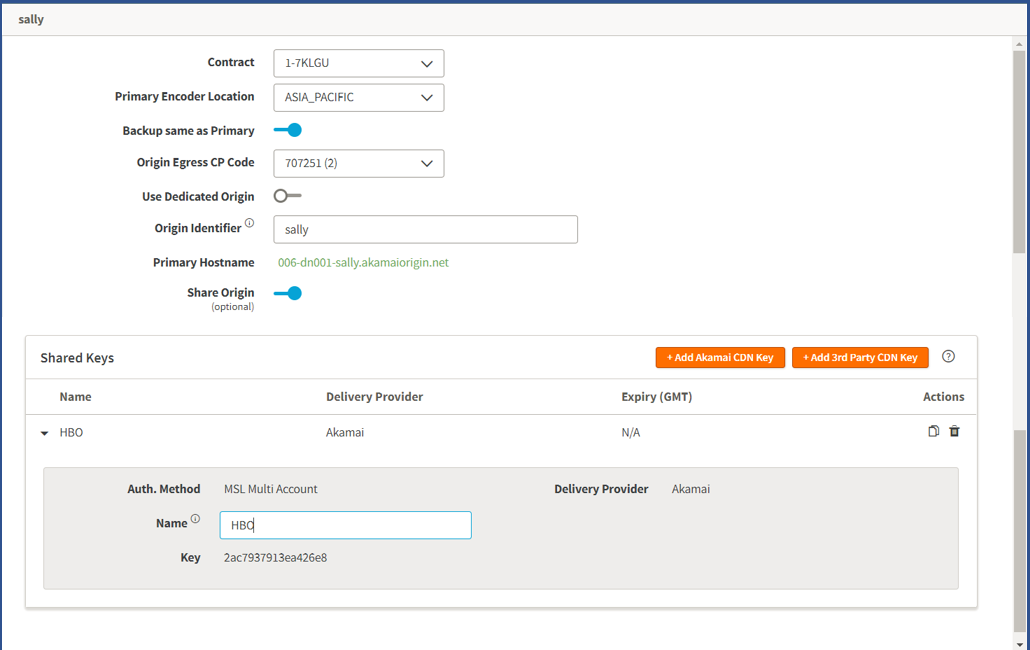Expand the Origin Egress CP Code dropdown
Viewport: 1030px width, 650px height.
(358, 163)
